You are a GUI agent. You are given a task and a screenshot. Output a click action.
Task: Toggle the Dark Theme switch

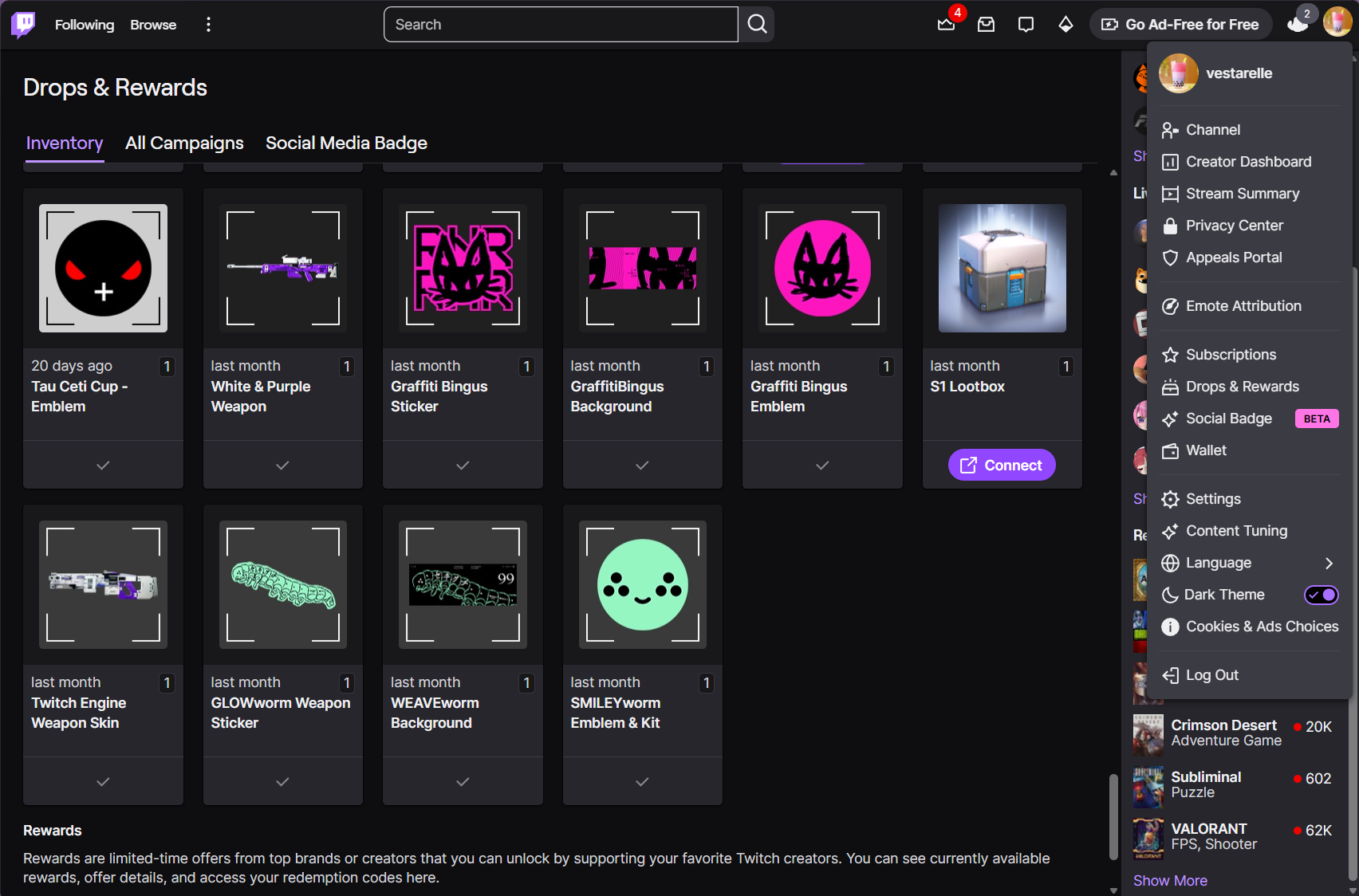pyautogui.click(x=1321, y=595)
